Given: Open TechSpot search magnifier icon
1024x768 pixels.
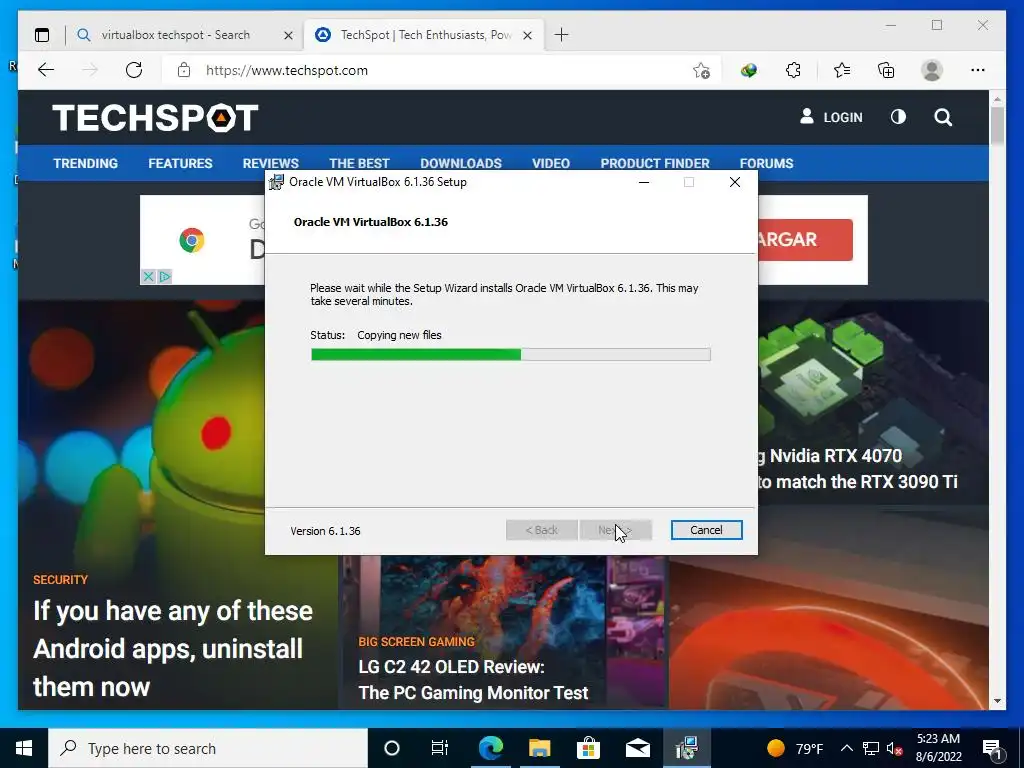Looking at the screenshot, I should tap(943, 118).
